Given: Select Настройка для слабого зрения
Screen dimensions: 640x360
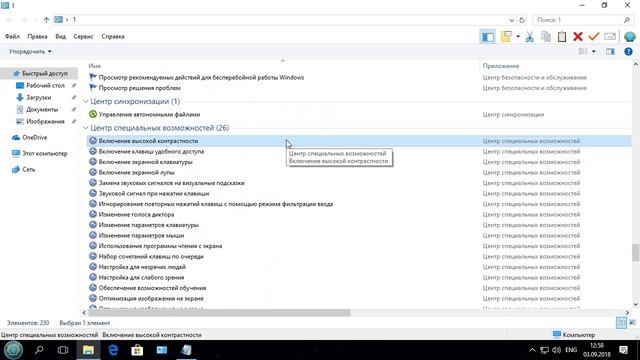Looking at the screenshot, I should tap(141, 278).
